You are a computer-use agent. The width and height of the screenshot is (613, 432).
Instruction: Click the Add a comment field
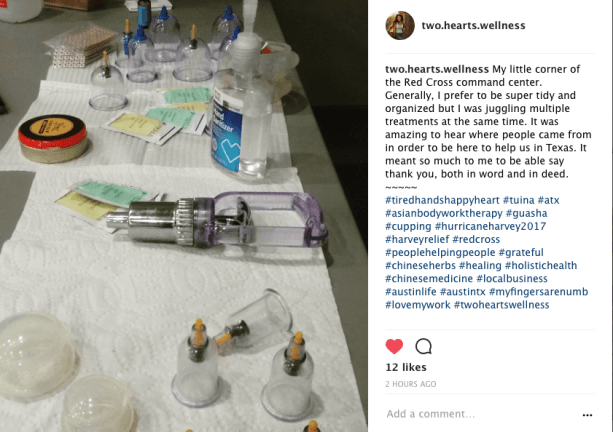479,414
